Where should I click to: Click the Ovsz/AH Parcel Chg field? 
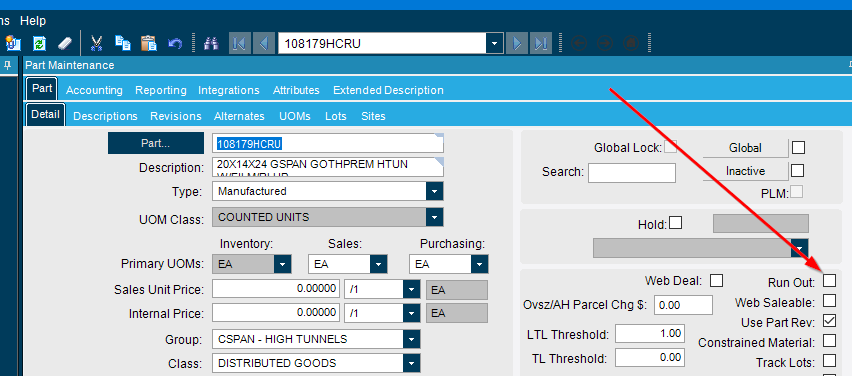pos(684,305)
